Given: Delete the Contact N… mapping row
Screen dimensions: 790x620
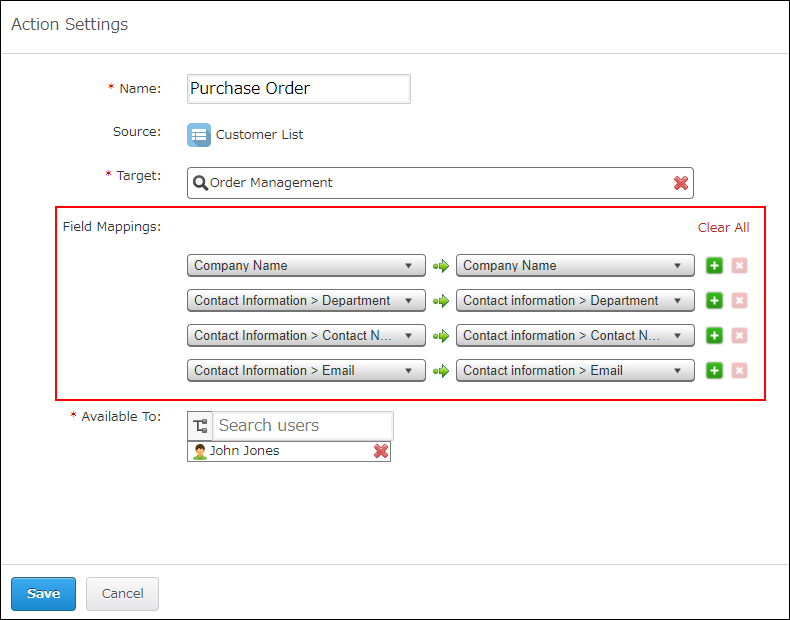Looking at the screenshot, I should click(x=739, y=335).
